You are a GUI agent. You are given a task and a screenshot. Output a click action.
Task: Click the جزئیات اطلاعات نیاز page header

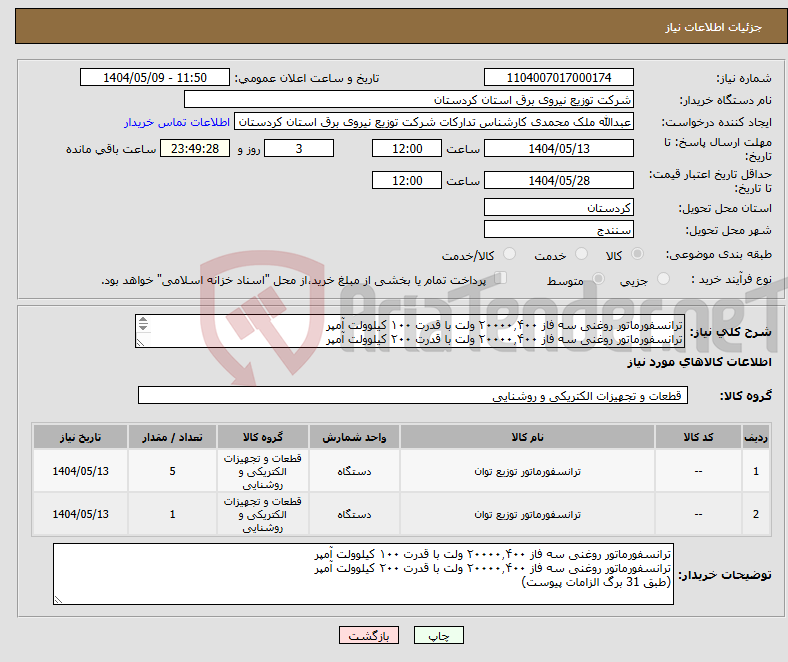(714, 27)
